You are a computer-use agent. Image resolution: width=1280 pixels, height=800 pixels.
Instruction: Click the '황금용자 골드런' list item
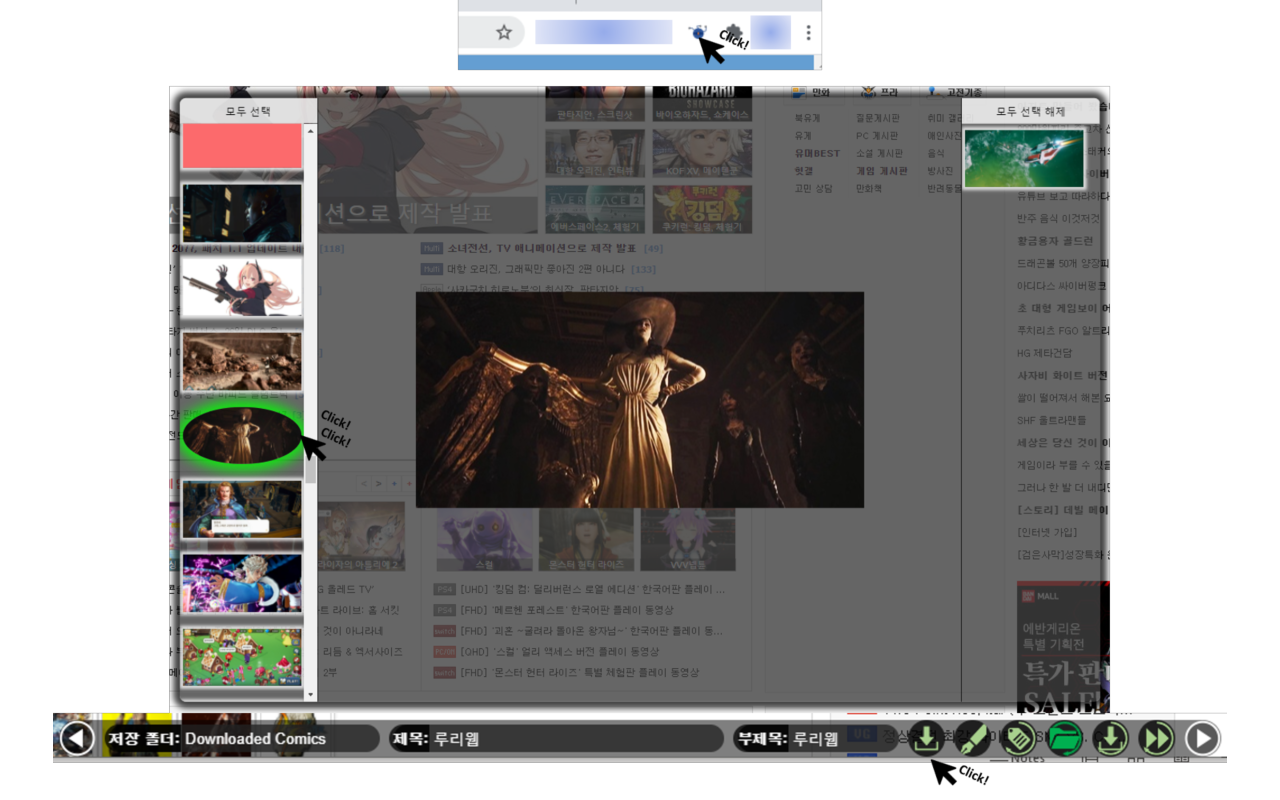[x=1055, y=241]
